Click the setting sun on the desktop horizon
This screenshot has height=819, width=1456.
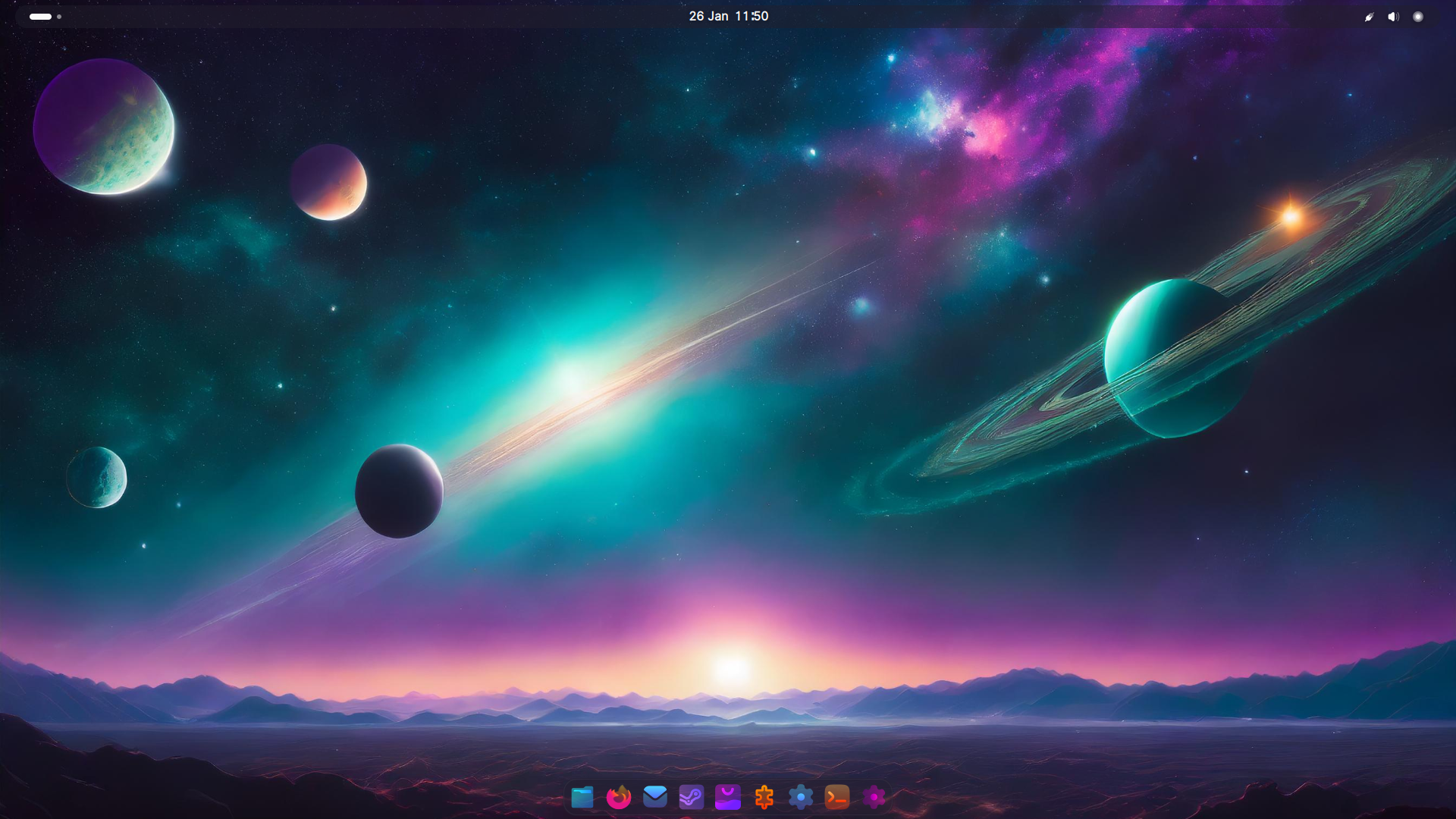point(732,668)
